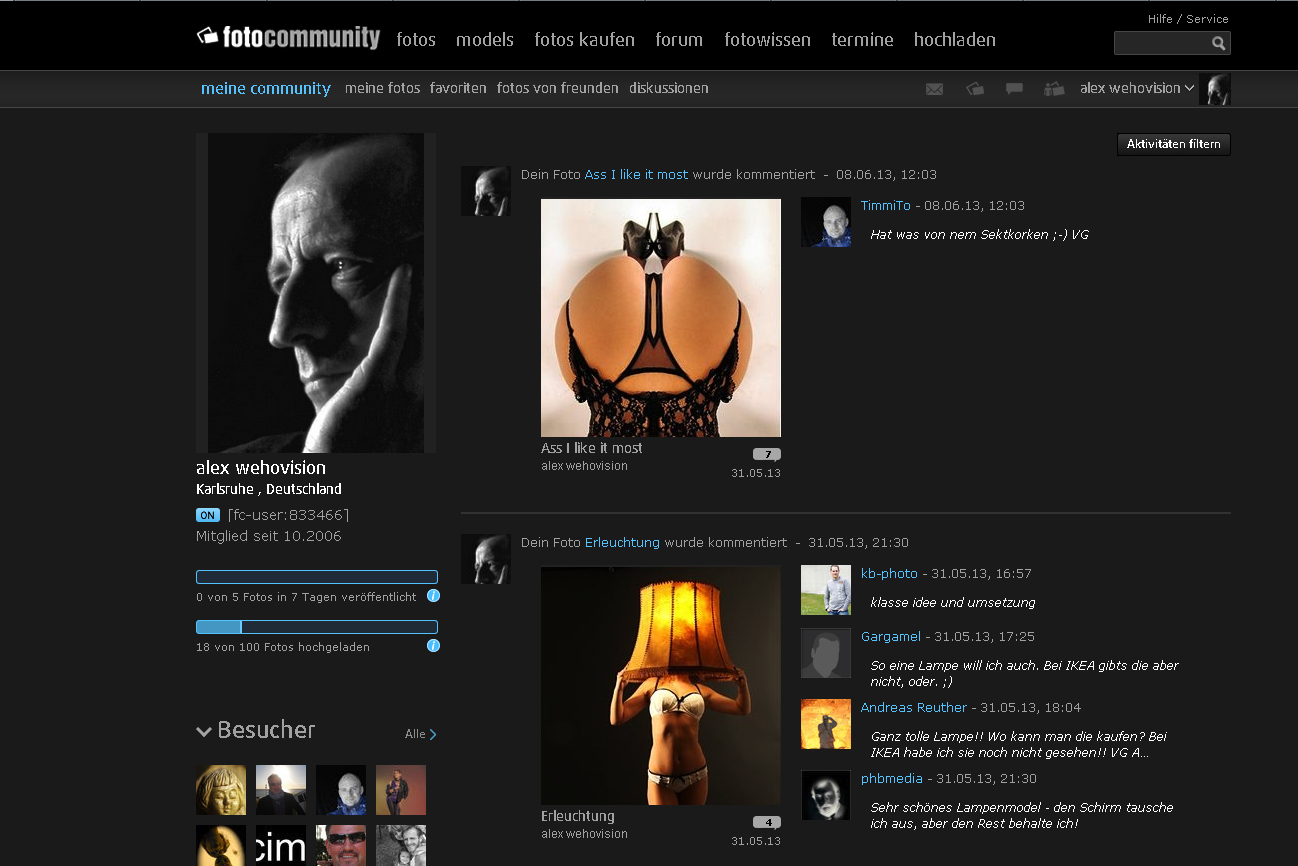Open the comments speech bubble icon
This screenshot has height=866, width=1298.
point(1014,89)
